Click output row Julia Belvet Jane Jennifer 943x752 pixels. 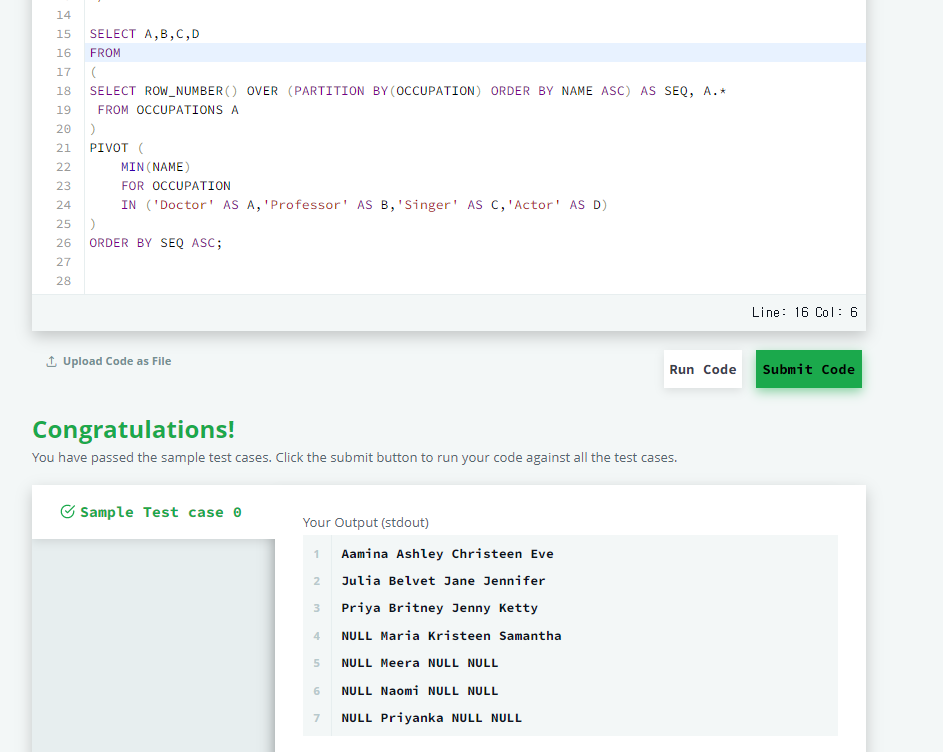tap(443, 581)
